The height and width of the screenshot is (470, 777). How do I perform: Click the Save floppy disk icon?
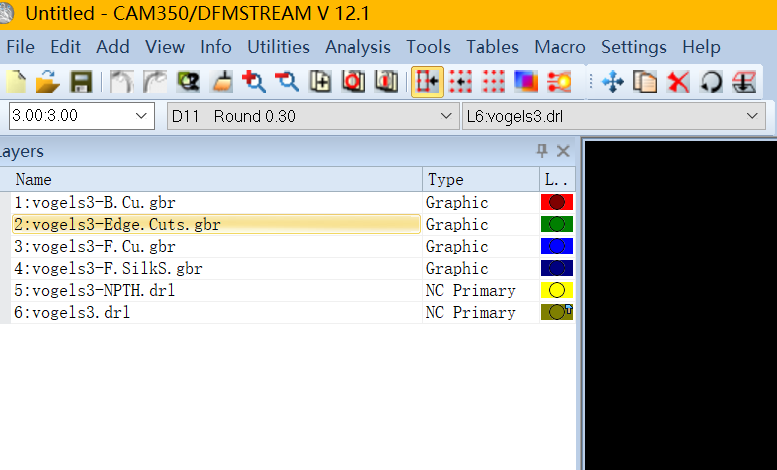point(81,81)
